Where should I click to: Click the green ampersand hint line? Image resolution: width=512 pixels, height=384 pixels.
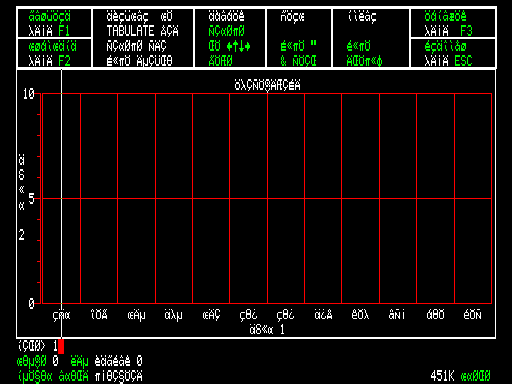298,61
